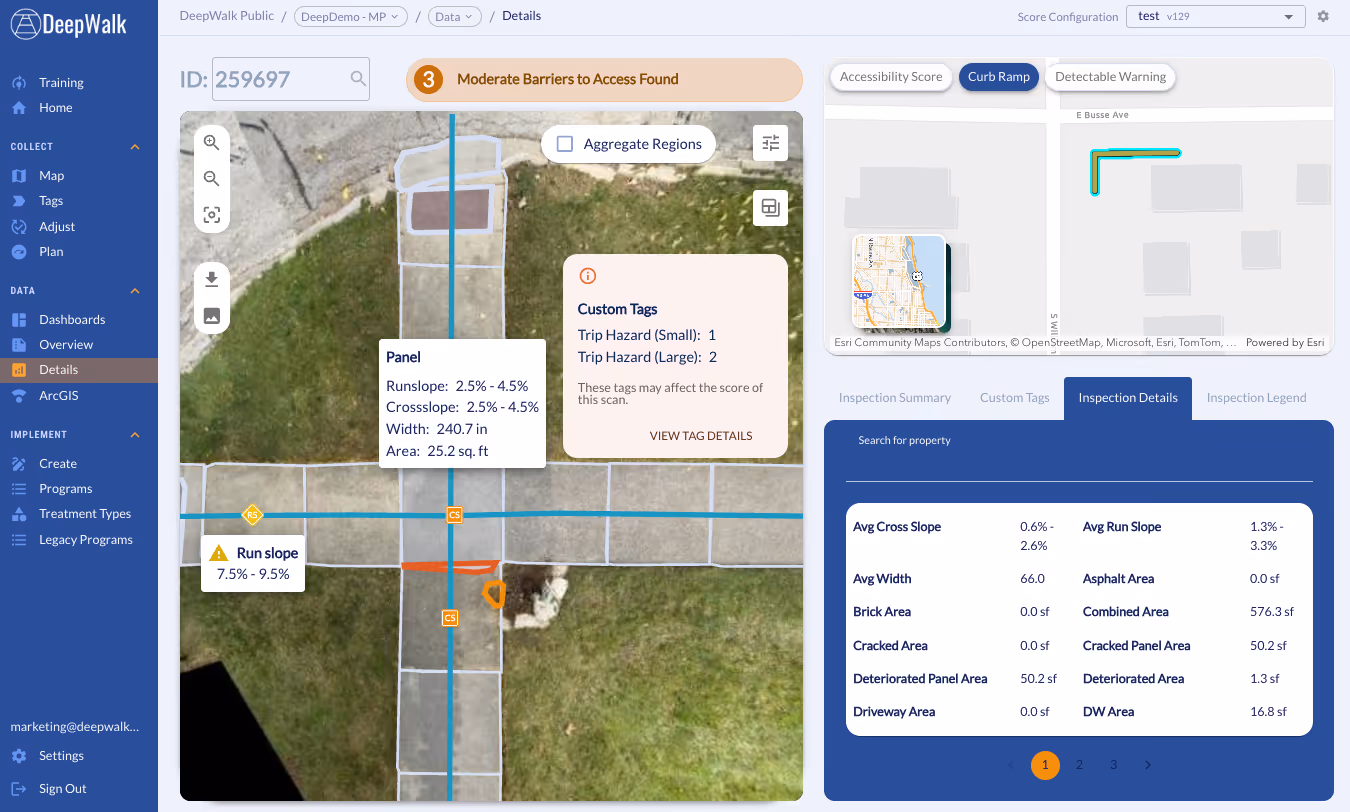Image resolution: width=1350 pixels, height=812 pixels.
Task: Click the DeepWalk logo
Action: [x=70, y=24]
